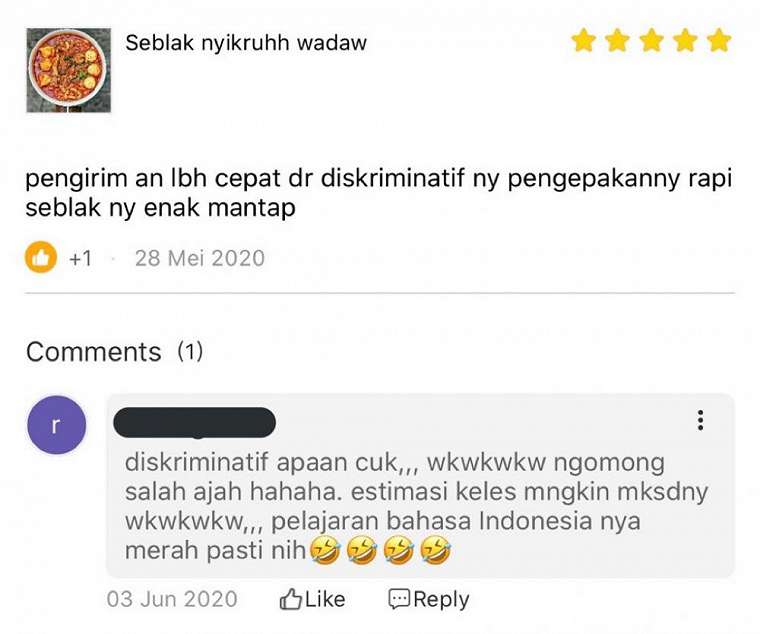
Task: Click the third rating star
Action: click(x=651, y=40)
